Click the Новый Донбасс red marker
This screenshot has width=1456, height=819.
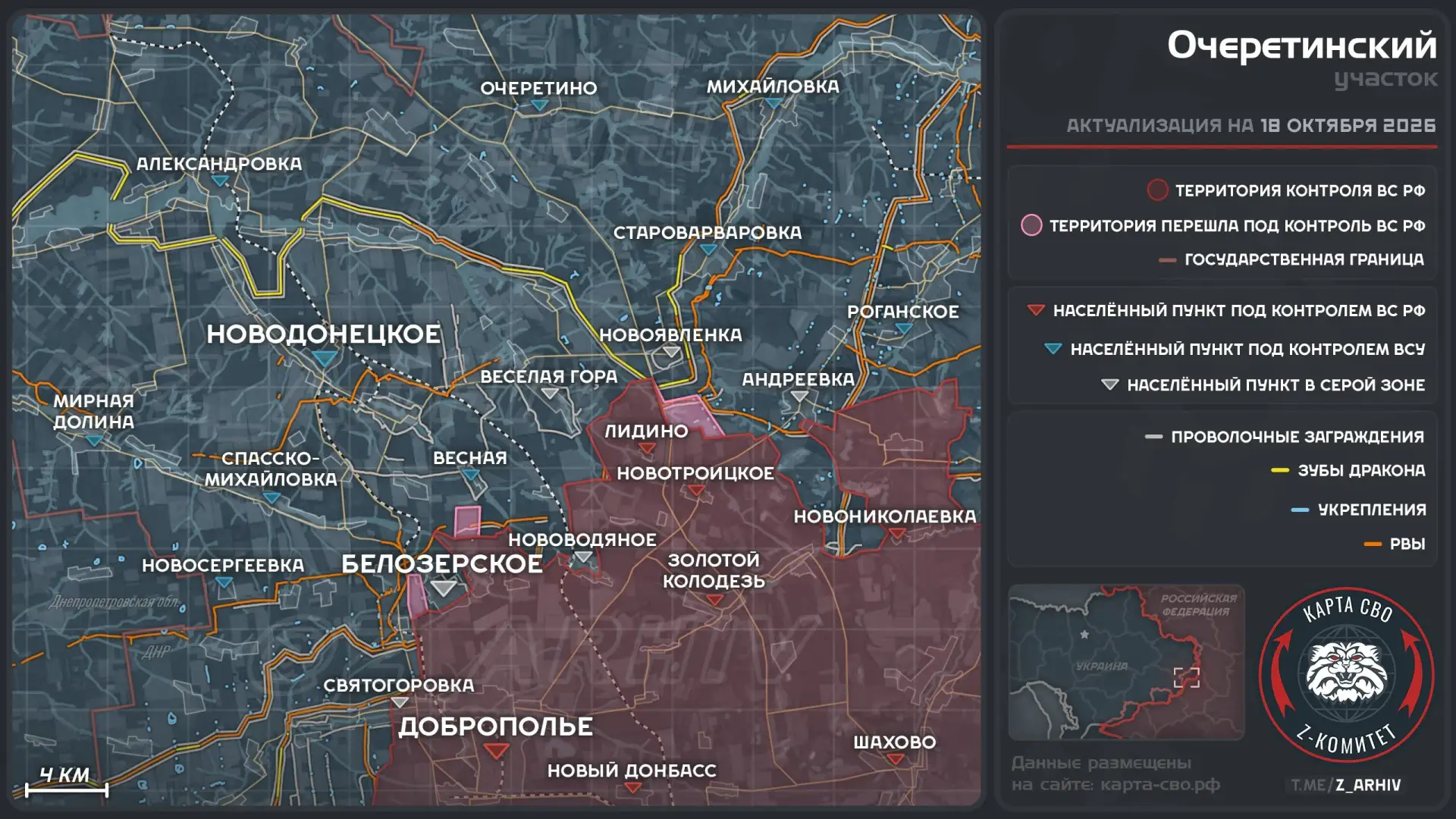tap(632, 787)
